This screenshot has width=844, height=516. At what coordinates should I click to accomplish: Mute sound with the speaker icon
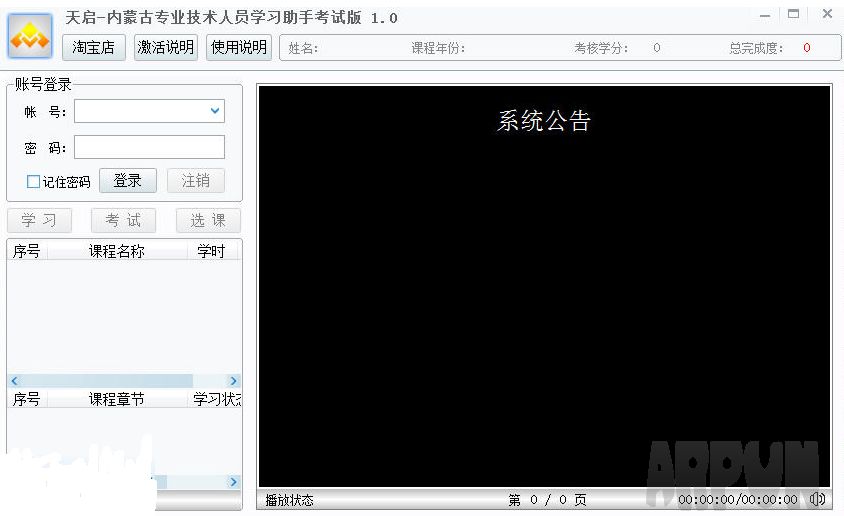(x=817, y=499)
